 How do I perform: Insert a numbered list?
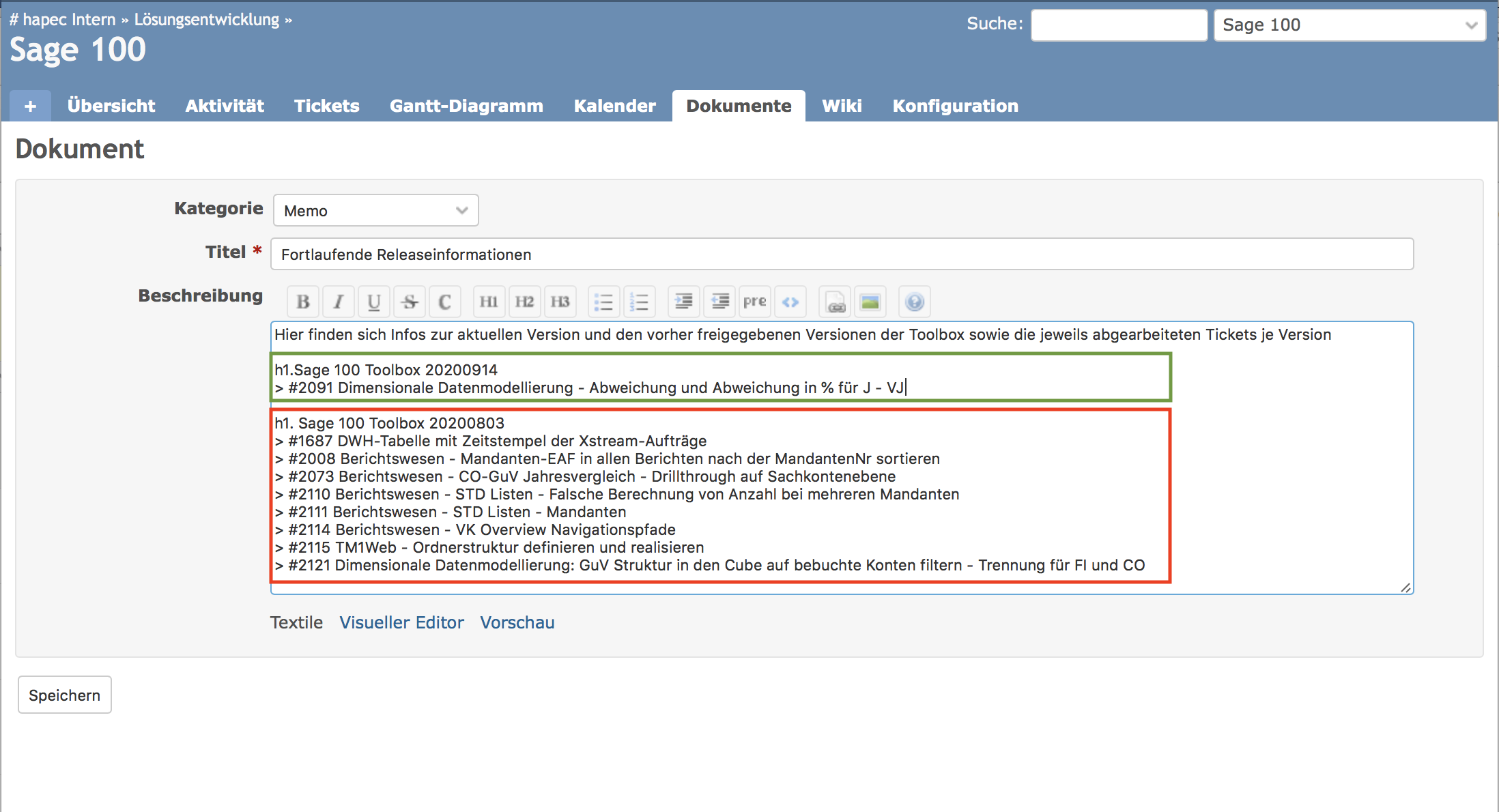639,302
